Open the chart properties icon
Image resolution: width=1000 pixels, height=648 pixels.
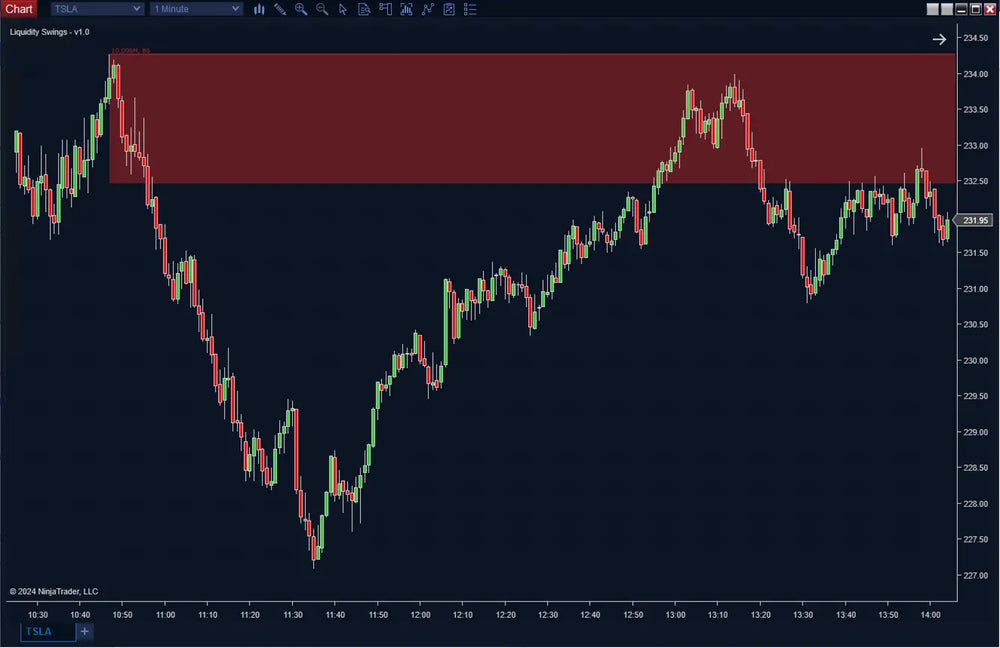(448, 9)
